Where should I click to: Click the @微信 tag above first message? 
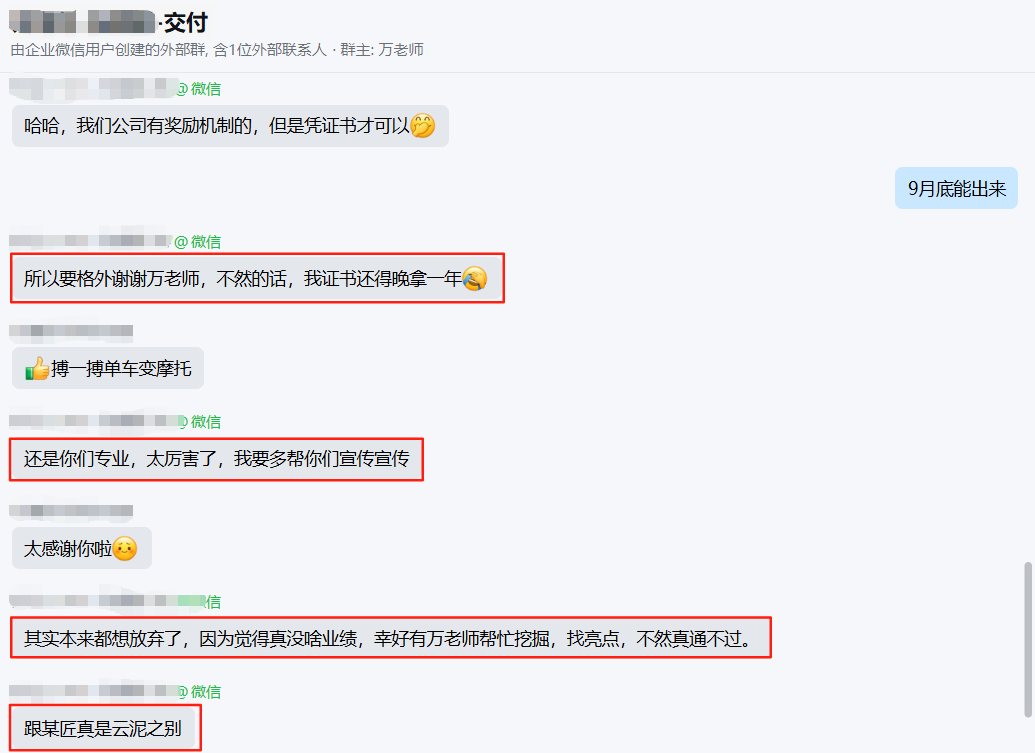click(x=199, y=89)
